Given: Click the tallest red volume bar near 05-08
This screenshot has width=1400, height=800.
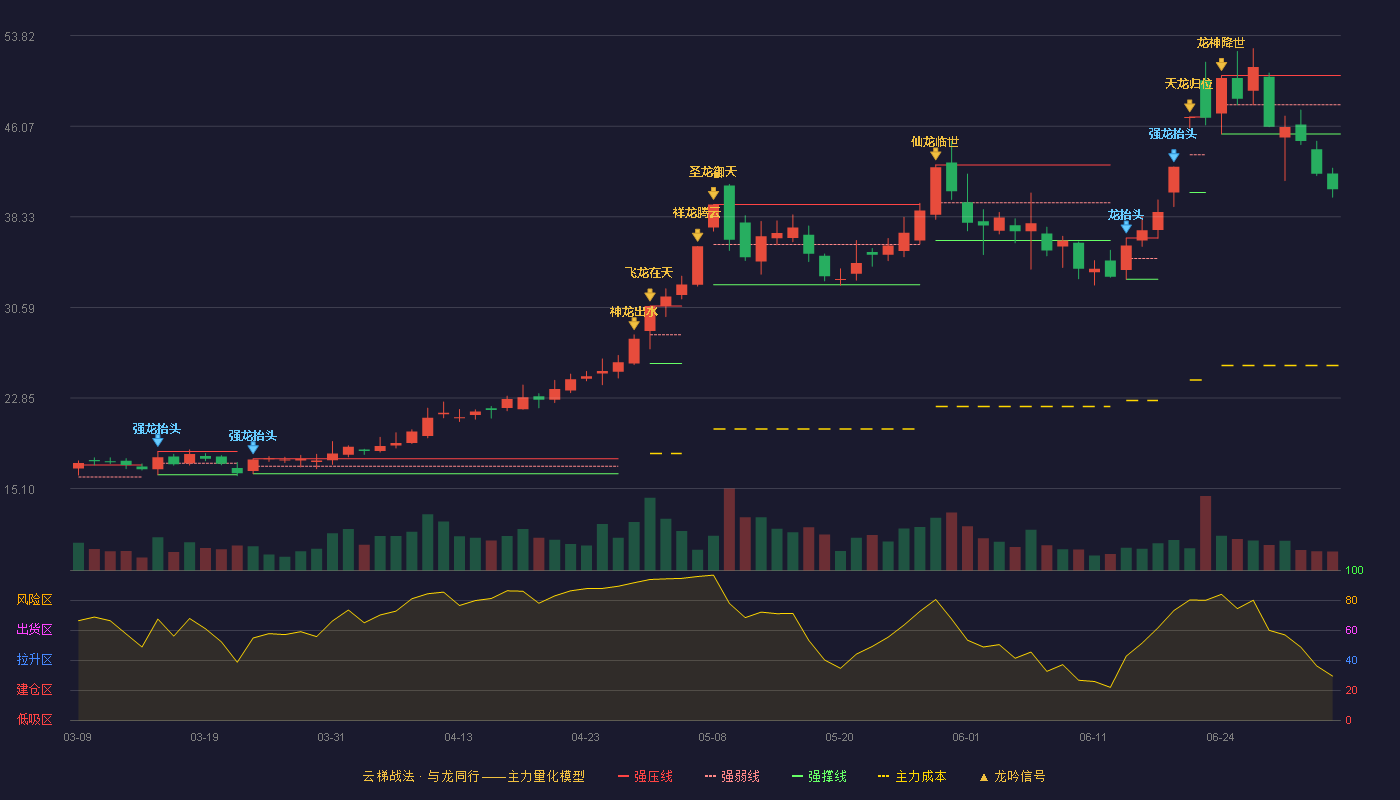Looking at the screenshot, I should pyautogui.click(x=729, y=529).
